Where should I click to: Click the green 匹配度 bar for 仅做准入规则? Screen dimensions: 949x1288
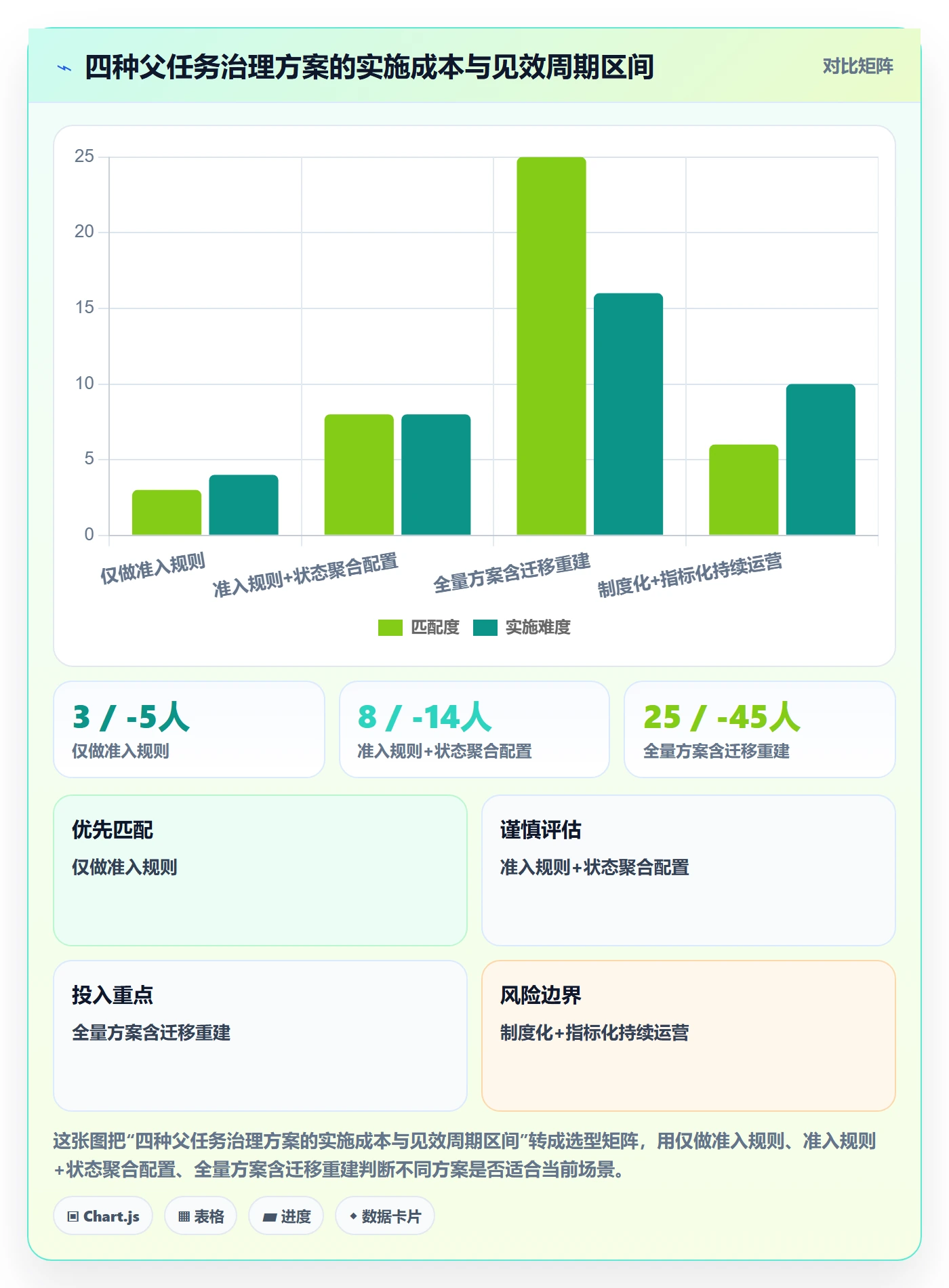coord(167,512)
